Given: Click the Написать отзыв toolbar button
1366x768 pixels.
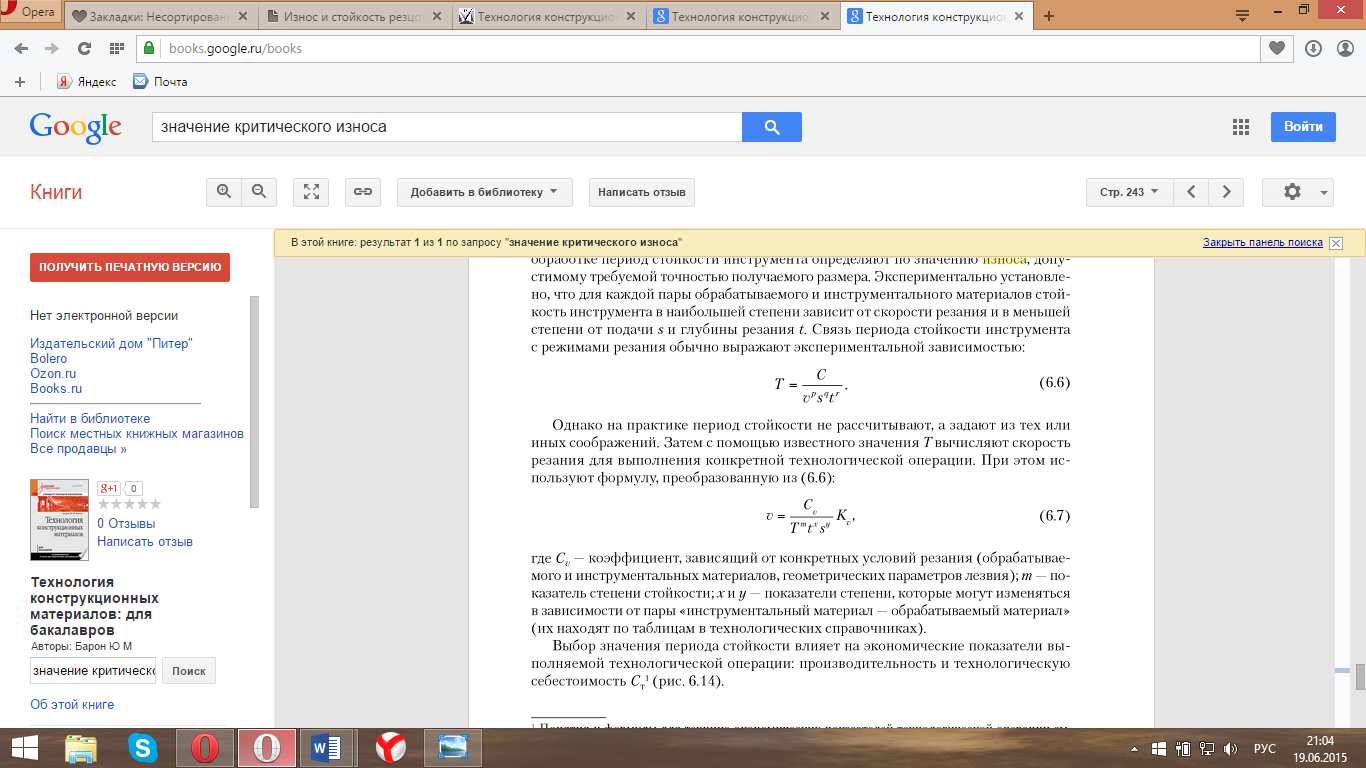Looking at the screenshot, I should point(642,192).
